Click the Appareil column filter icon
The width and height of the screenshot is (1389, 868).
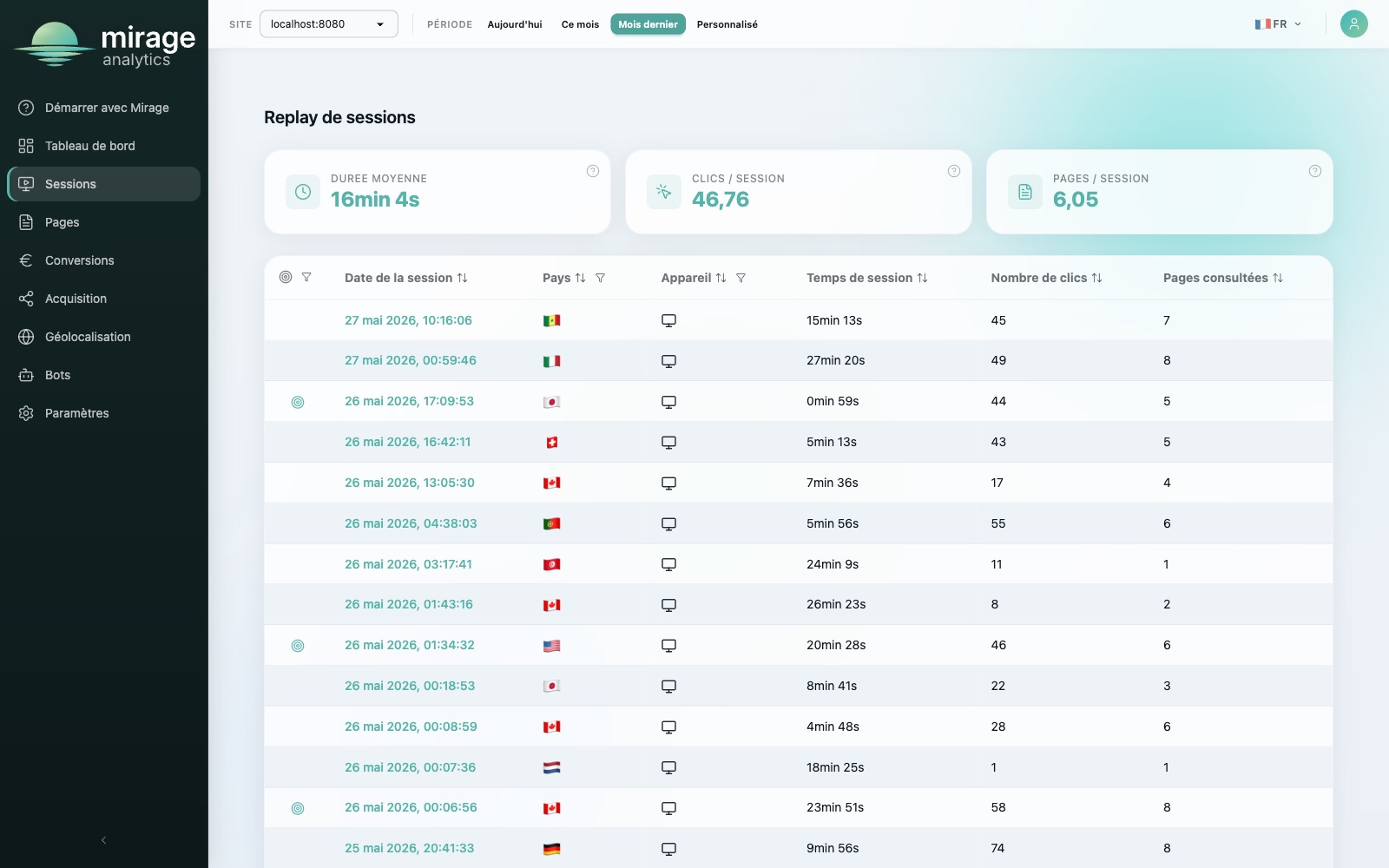(741, 278)
